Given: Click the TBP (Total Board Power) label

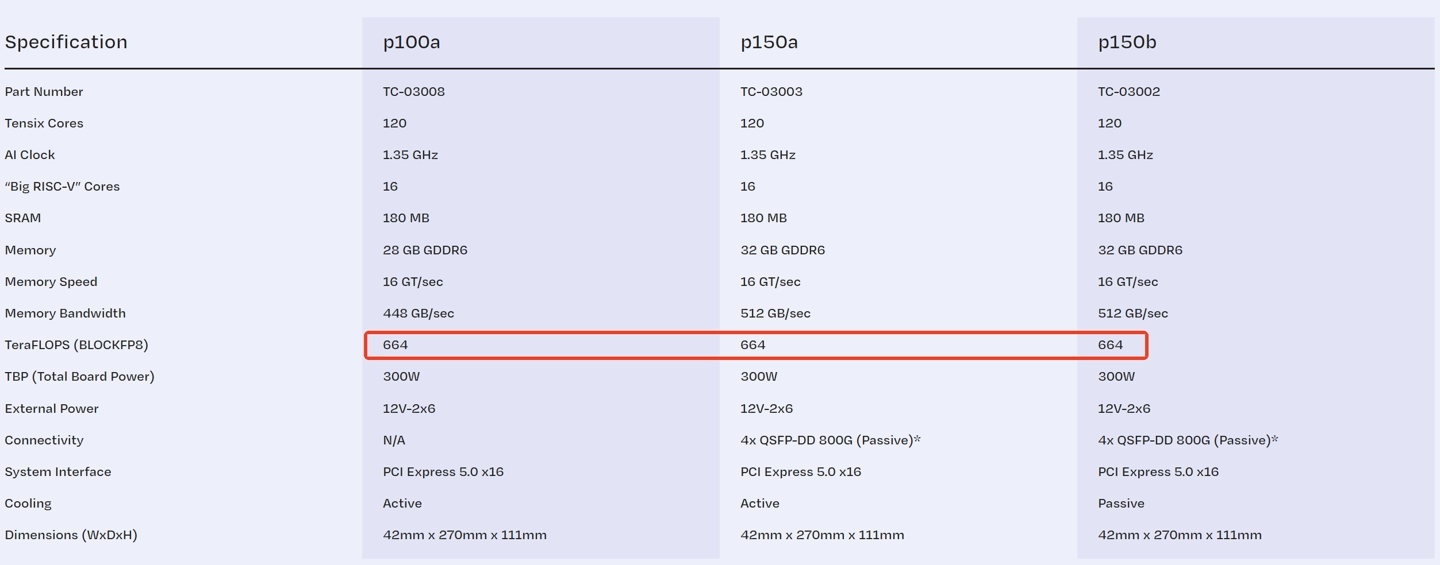Looking at the screenshot, I should [79, 376].
